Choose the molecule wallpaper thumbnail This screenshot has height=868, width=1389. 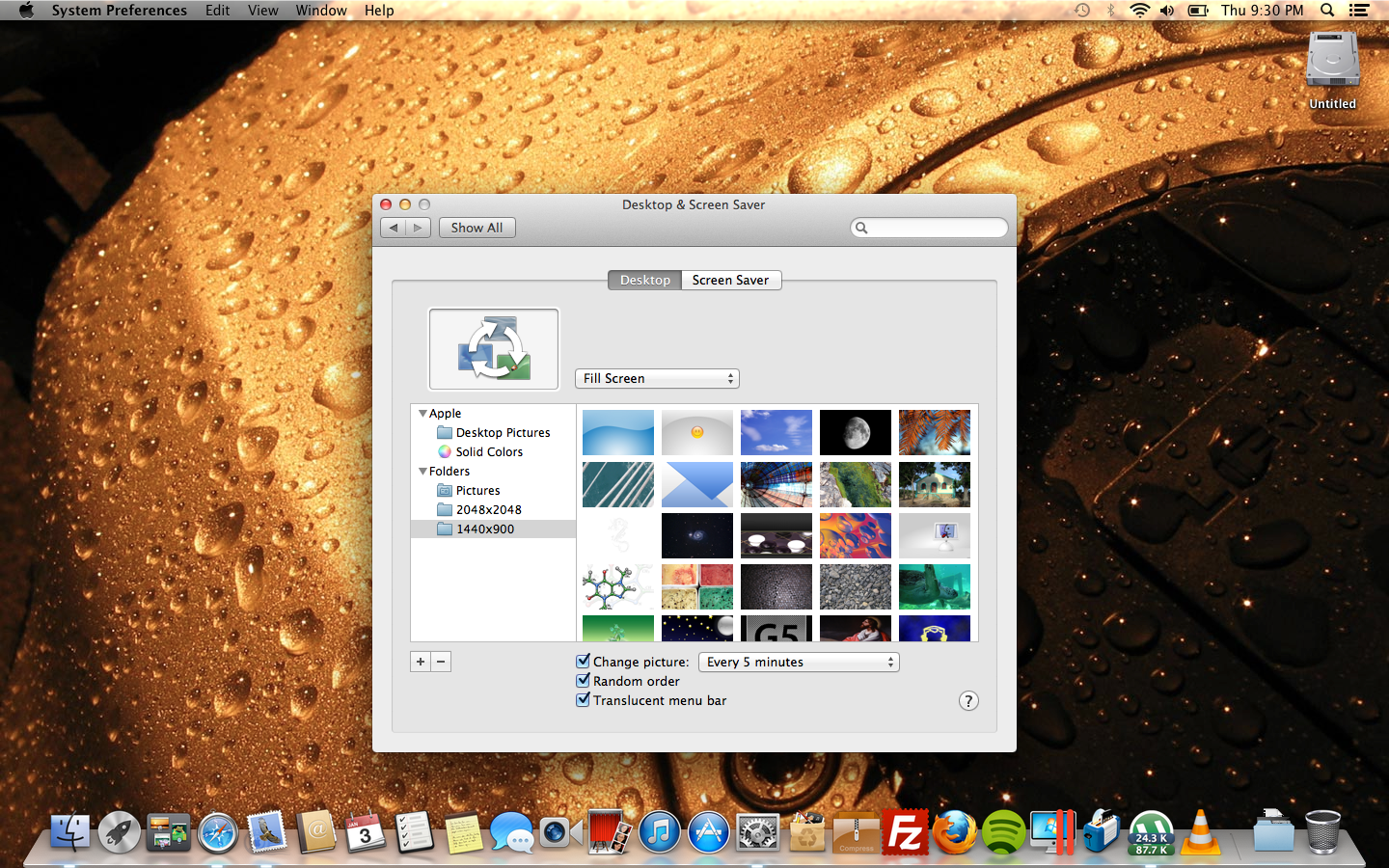[x=618, y=587]
